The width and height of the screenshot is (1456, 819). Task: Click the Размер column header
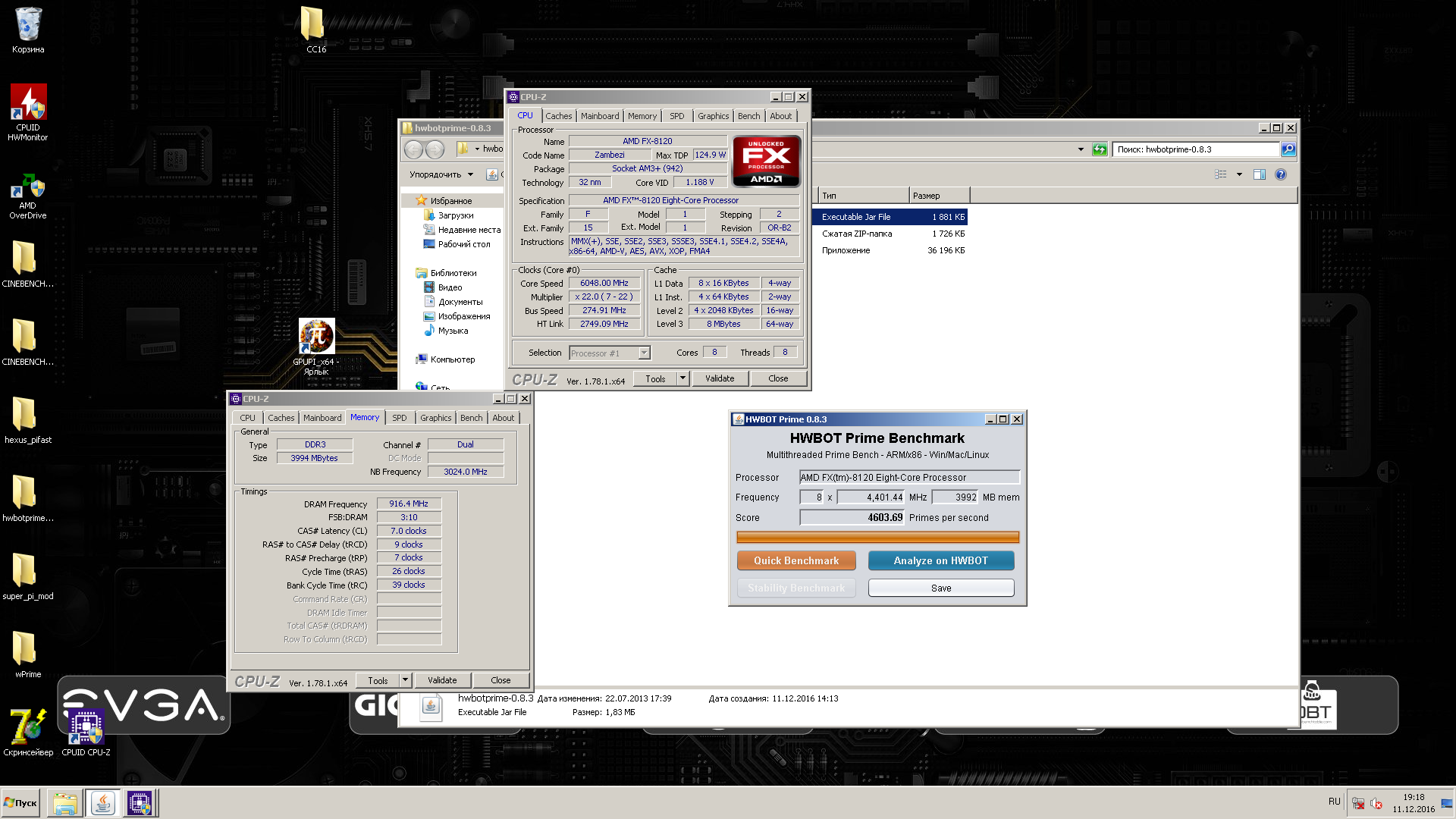pyautogui.click(x=939, y=196)
